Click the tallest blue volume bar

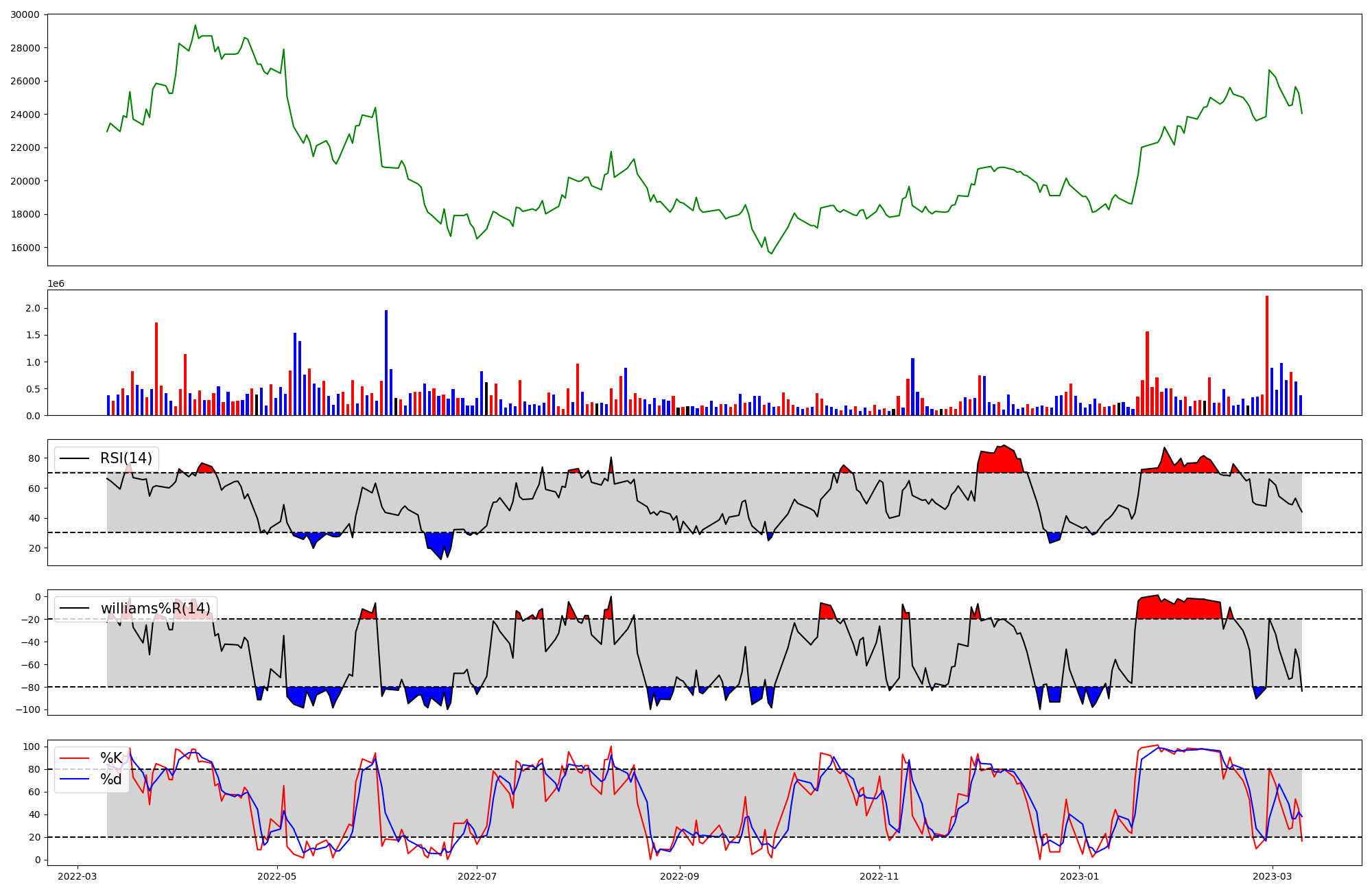[386, 362]
